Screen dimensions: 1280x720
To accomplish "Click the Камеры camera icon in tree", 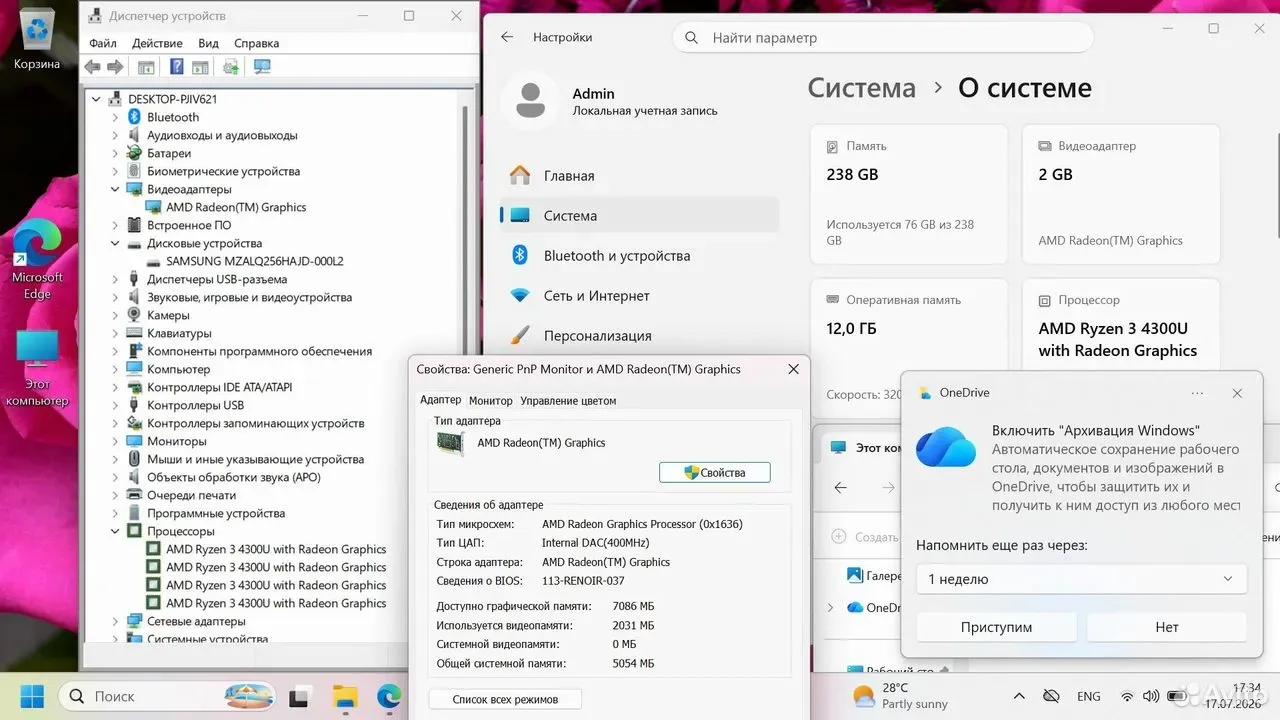I will coord(134,315).
